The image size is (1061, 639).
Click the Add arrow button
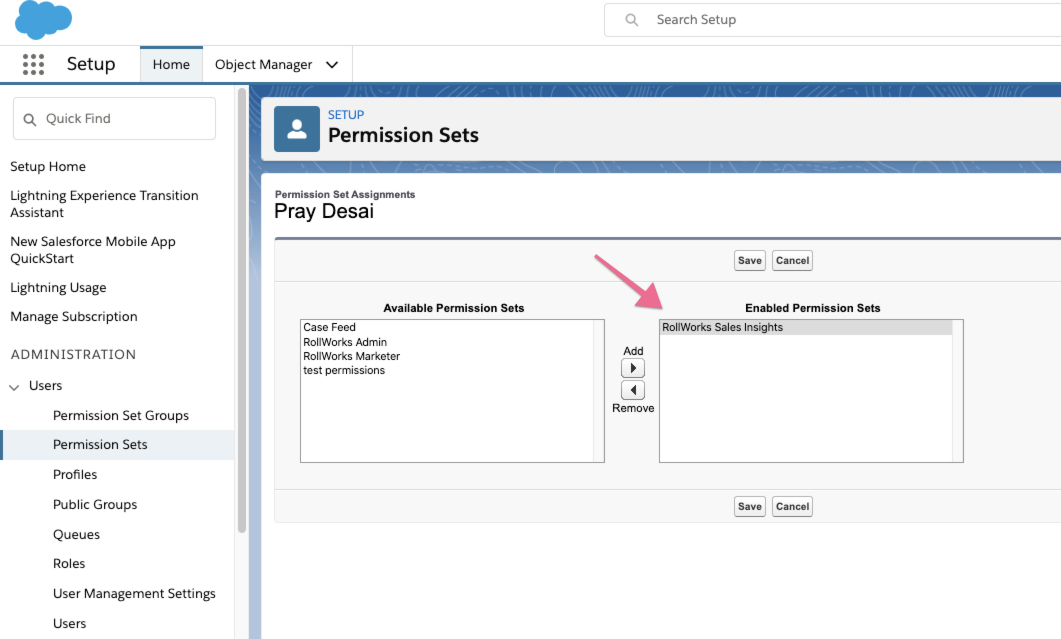click(x=633, y=368)
